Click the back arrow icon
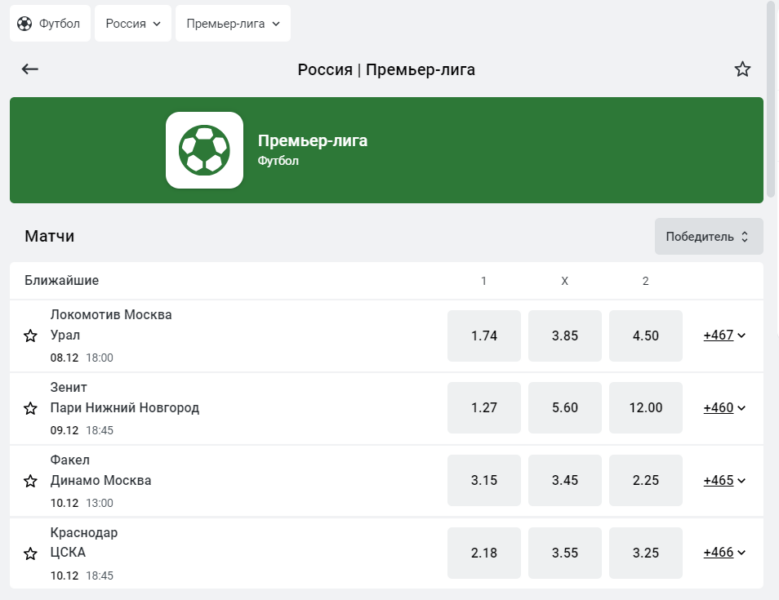The height and width of the screenshot is (600, 779). pyautogui.click(x=30, y=69)
